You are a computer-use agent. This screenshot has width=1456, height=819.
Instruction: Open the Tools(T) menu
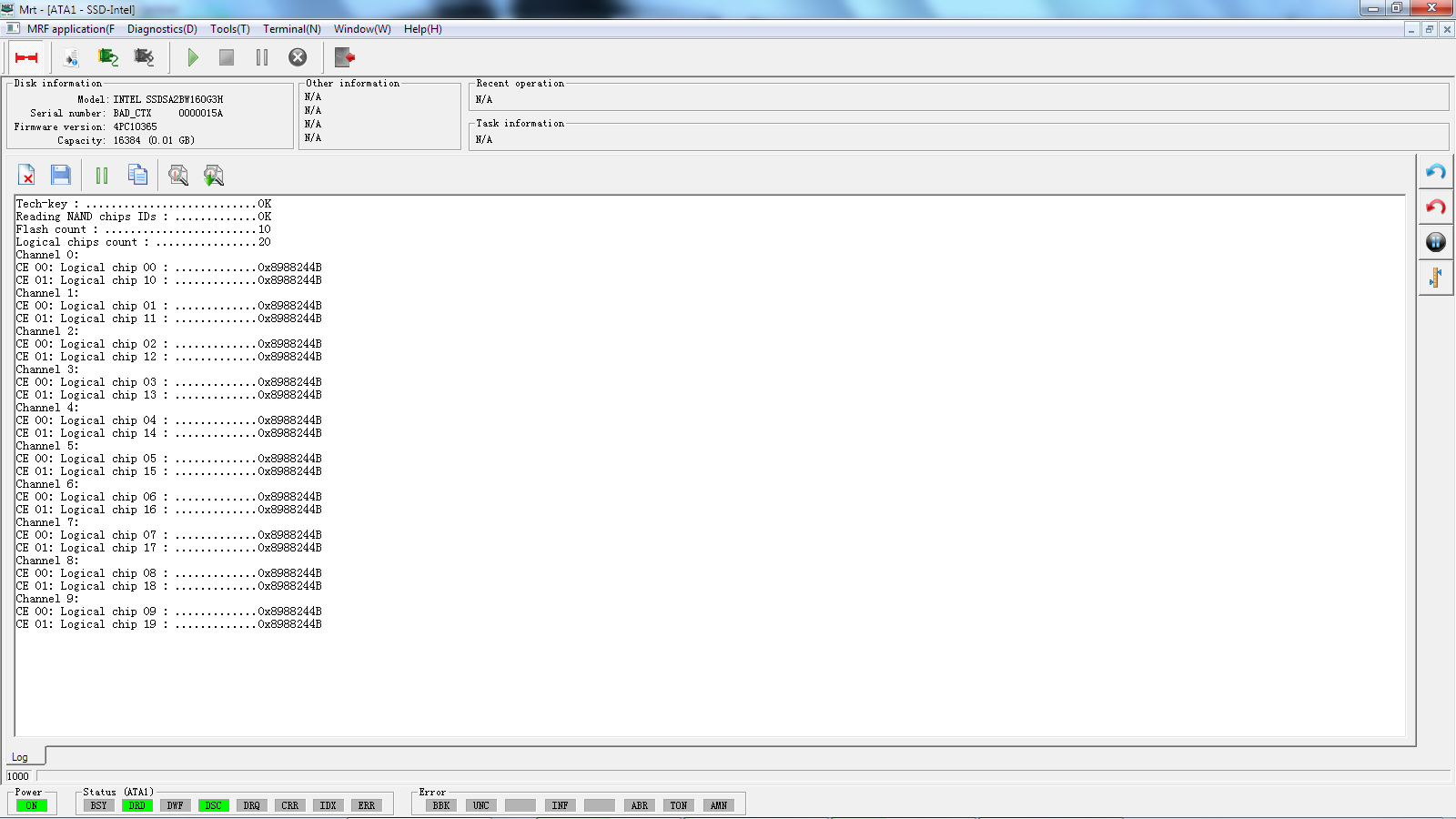click(230, 29)
